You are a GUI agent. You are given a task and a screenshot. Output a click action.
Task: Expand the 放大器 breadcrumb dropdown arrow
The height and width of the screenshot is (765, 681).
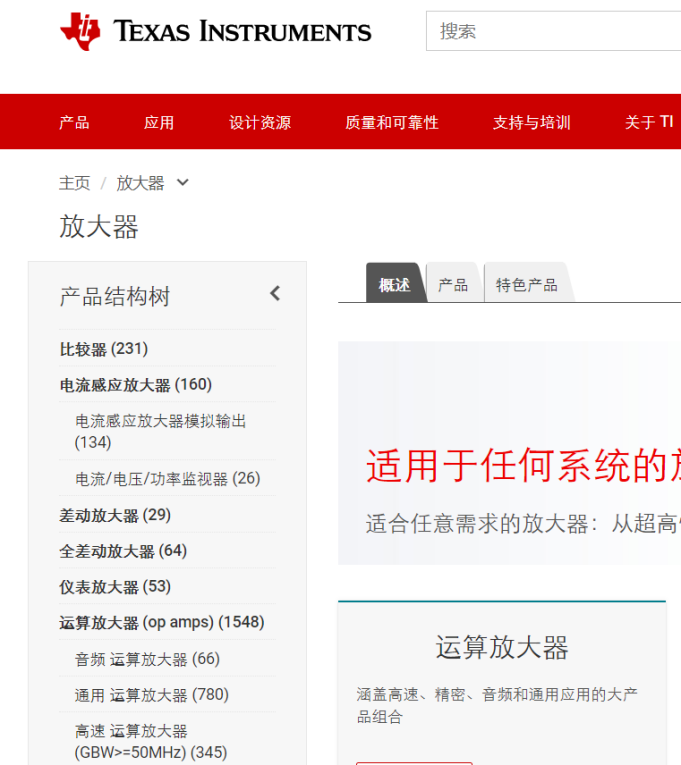[182, 183]
